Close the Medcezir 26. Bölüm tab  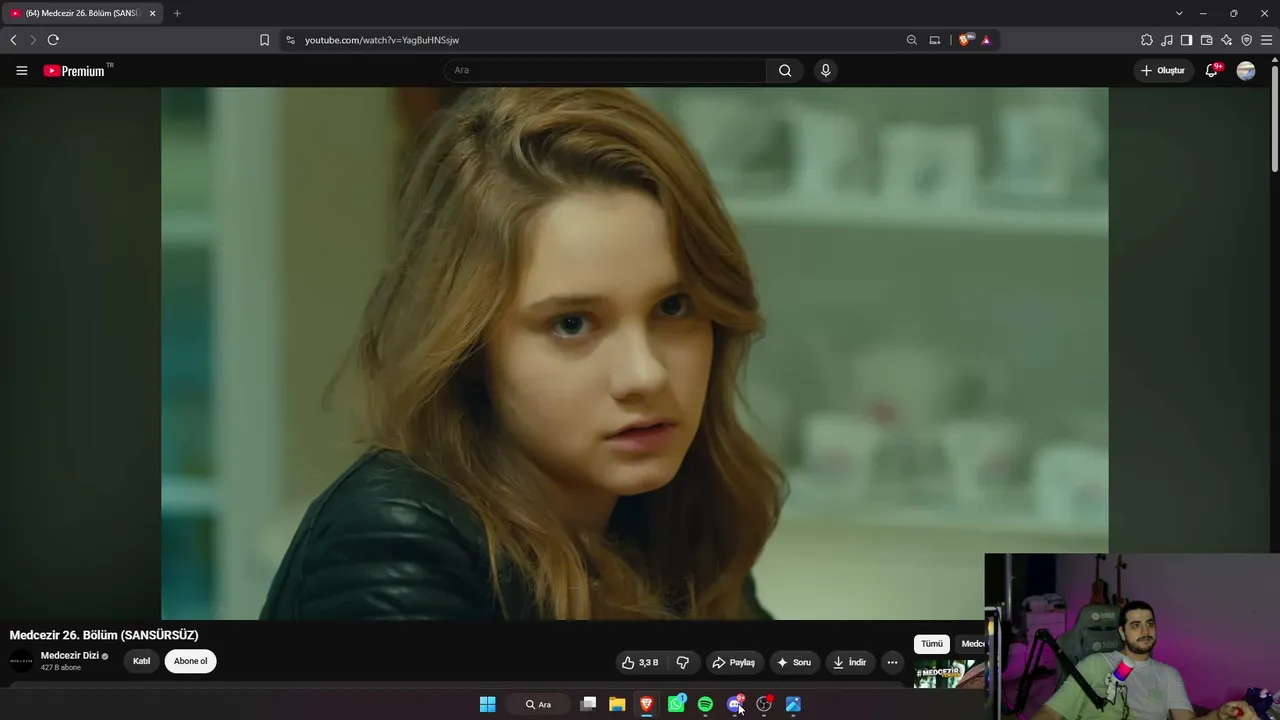coord(152,13)
